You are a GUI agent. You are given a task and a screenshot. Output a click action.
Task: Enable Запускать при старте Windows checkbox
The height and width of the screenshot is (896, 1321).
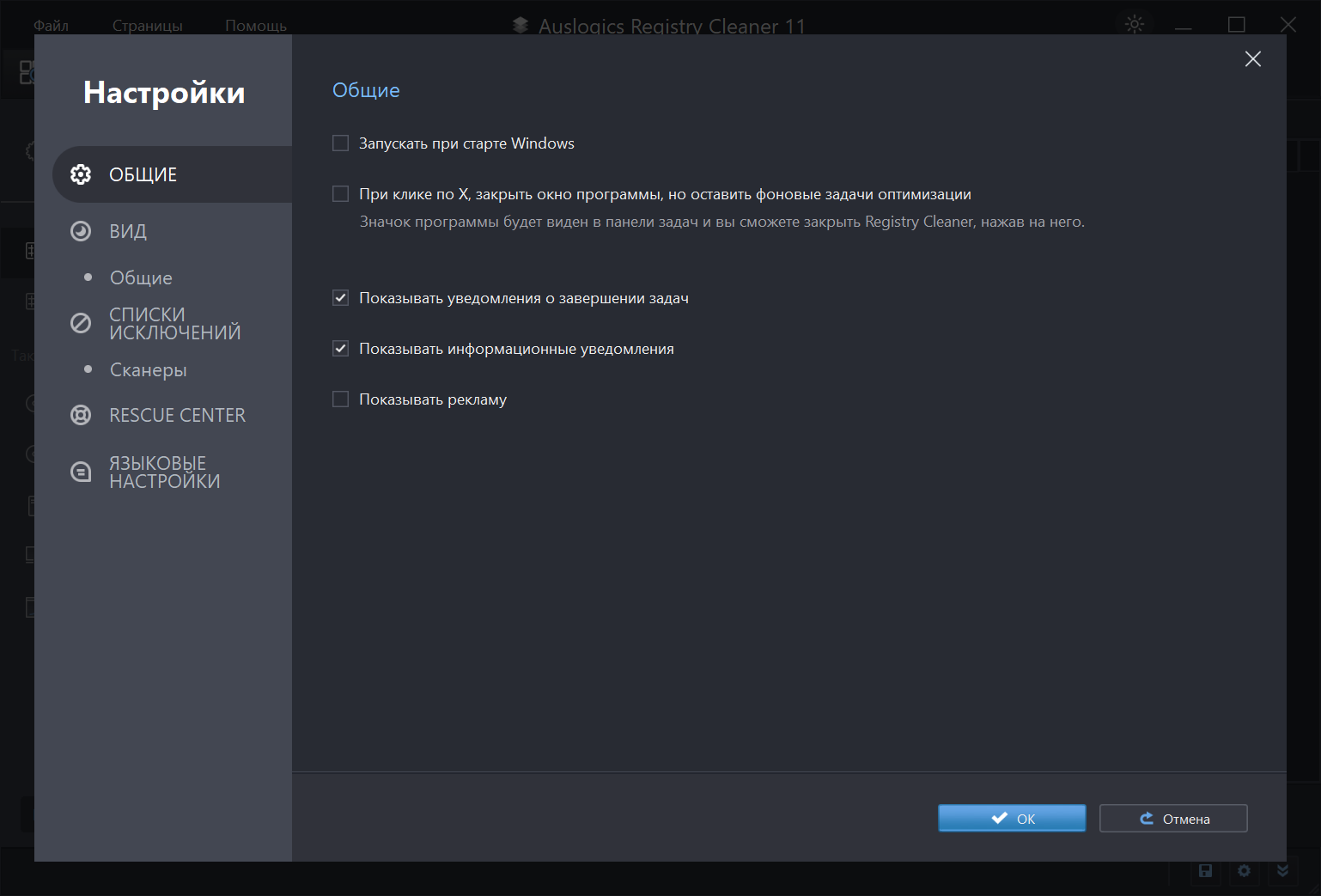(341, 143)
